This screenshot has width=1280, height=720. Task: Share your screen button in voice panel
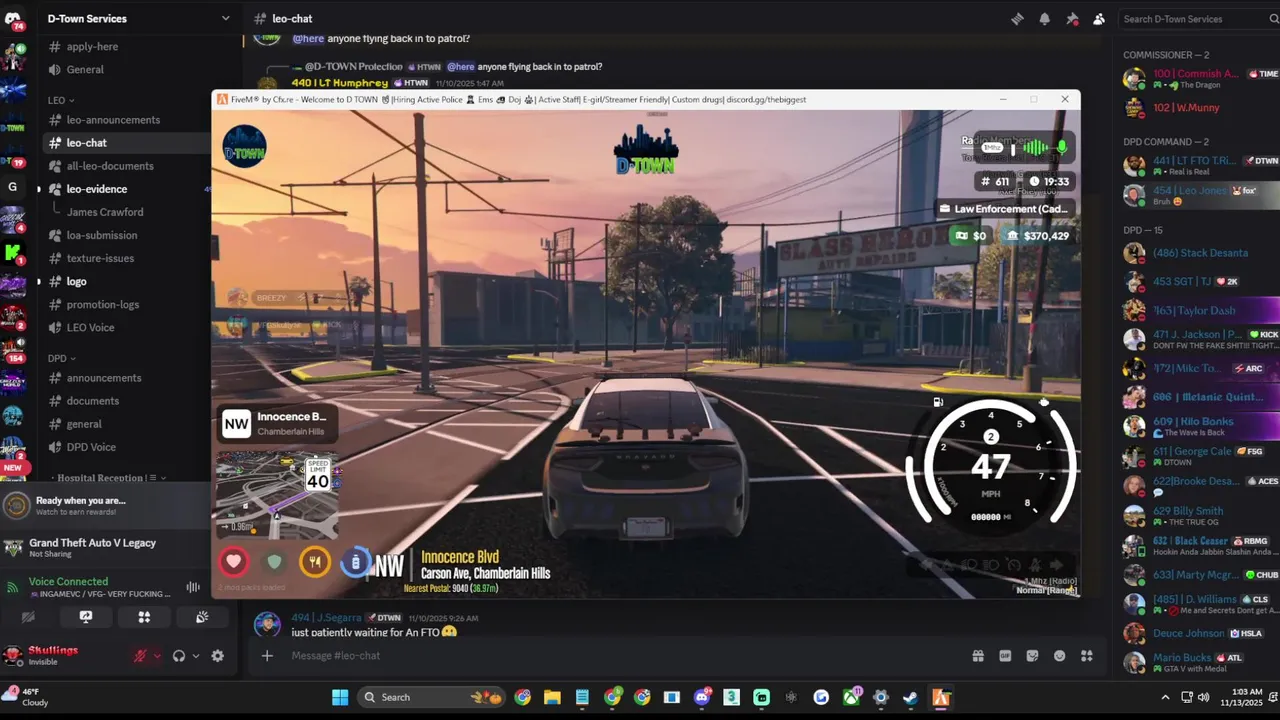pyautogui.click(x=86, y=617)
